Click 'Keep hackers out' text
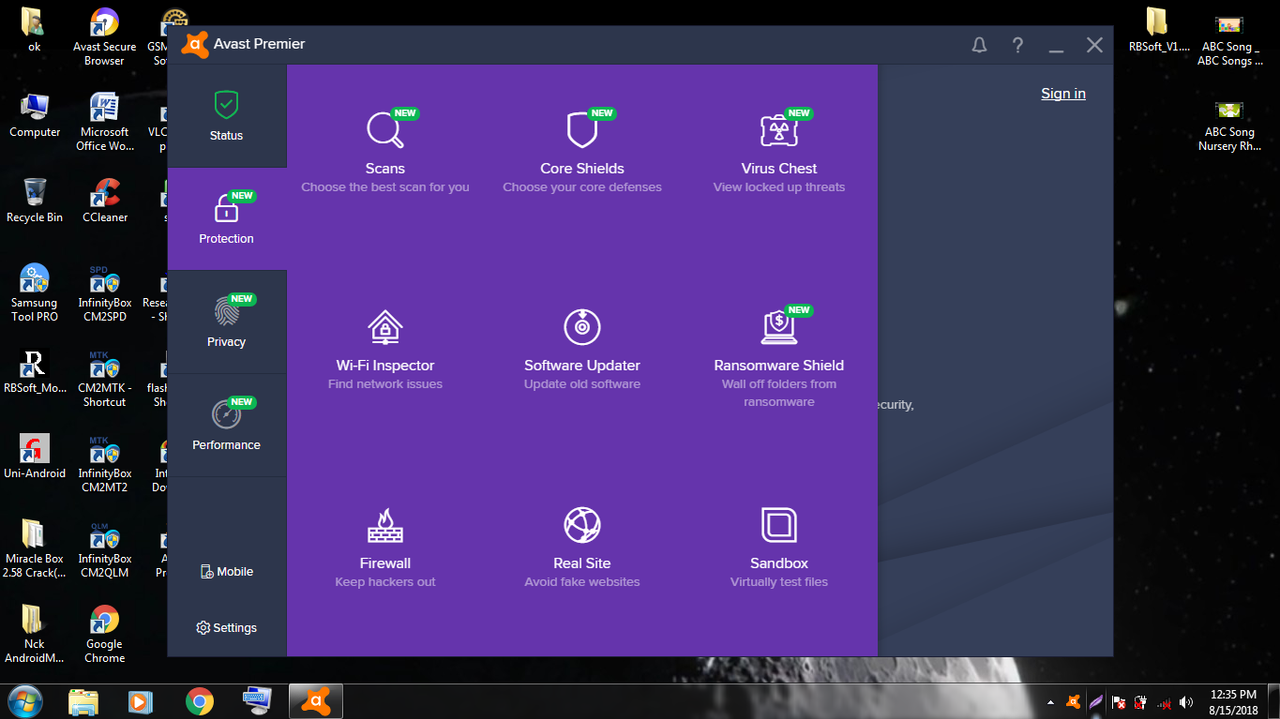1280x719 pixels. [x=385, y=582]
